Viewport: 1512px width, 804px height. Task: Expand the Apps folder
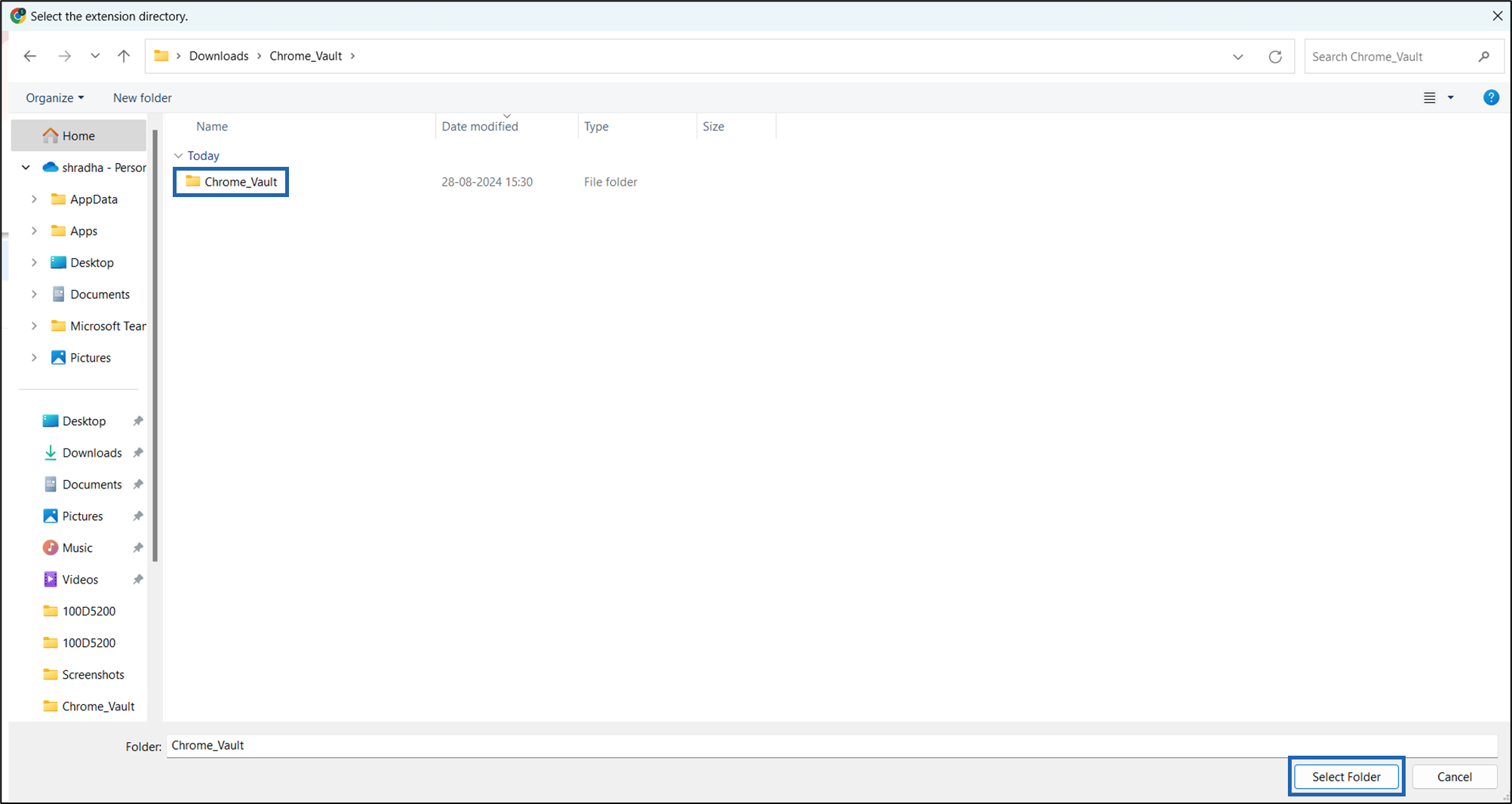point(34,231)
